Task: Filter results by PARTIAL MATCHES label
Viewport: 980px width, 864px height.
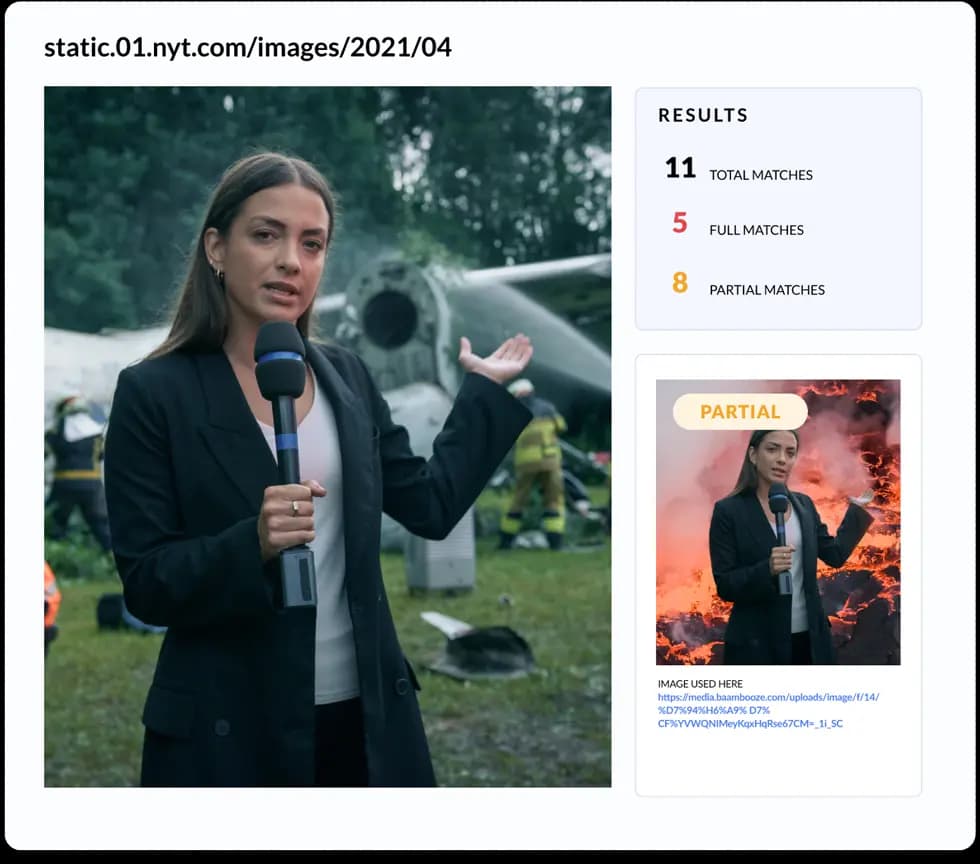Action: pyautogui.click(x=767, y=290)
